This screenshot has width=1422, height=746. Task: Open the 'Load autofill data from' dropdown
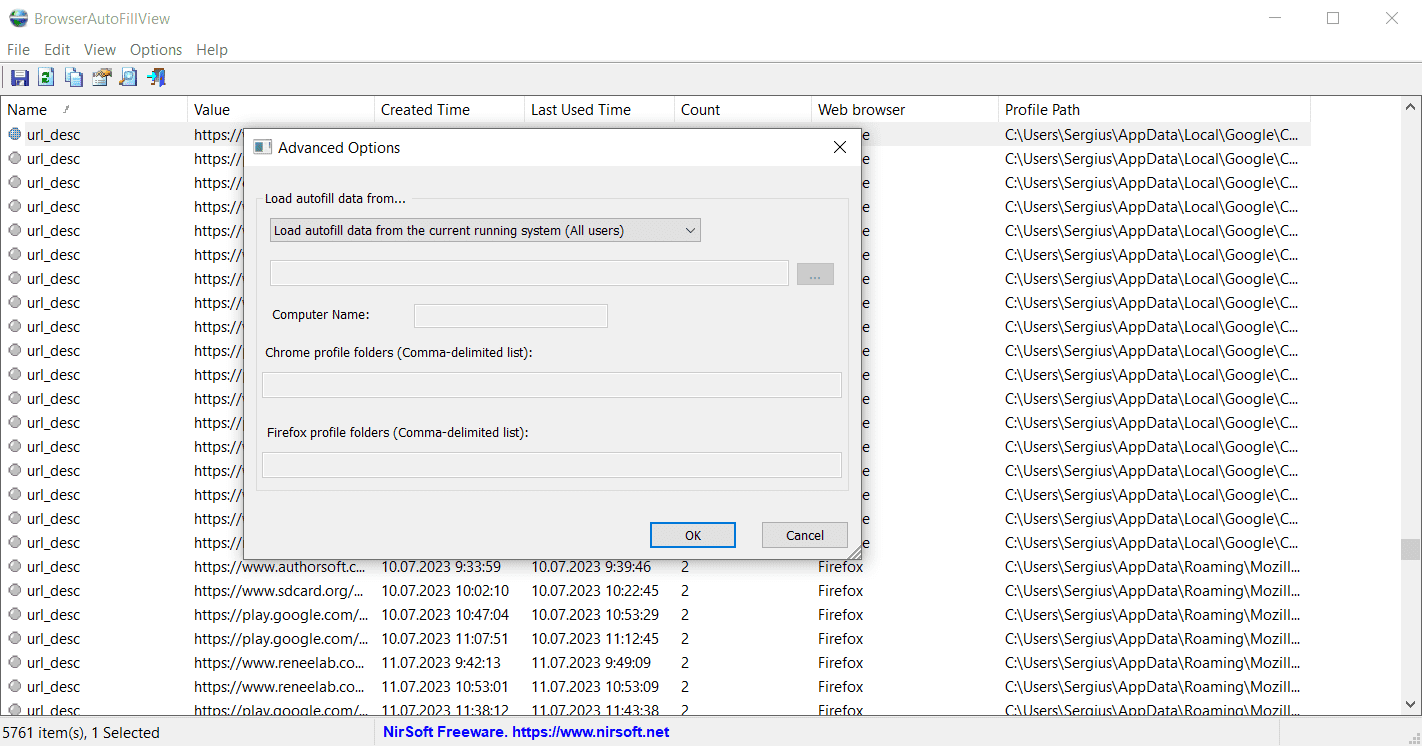[x=485, y=230]
